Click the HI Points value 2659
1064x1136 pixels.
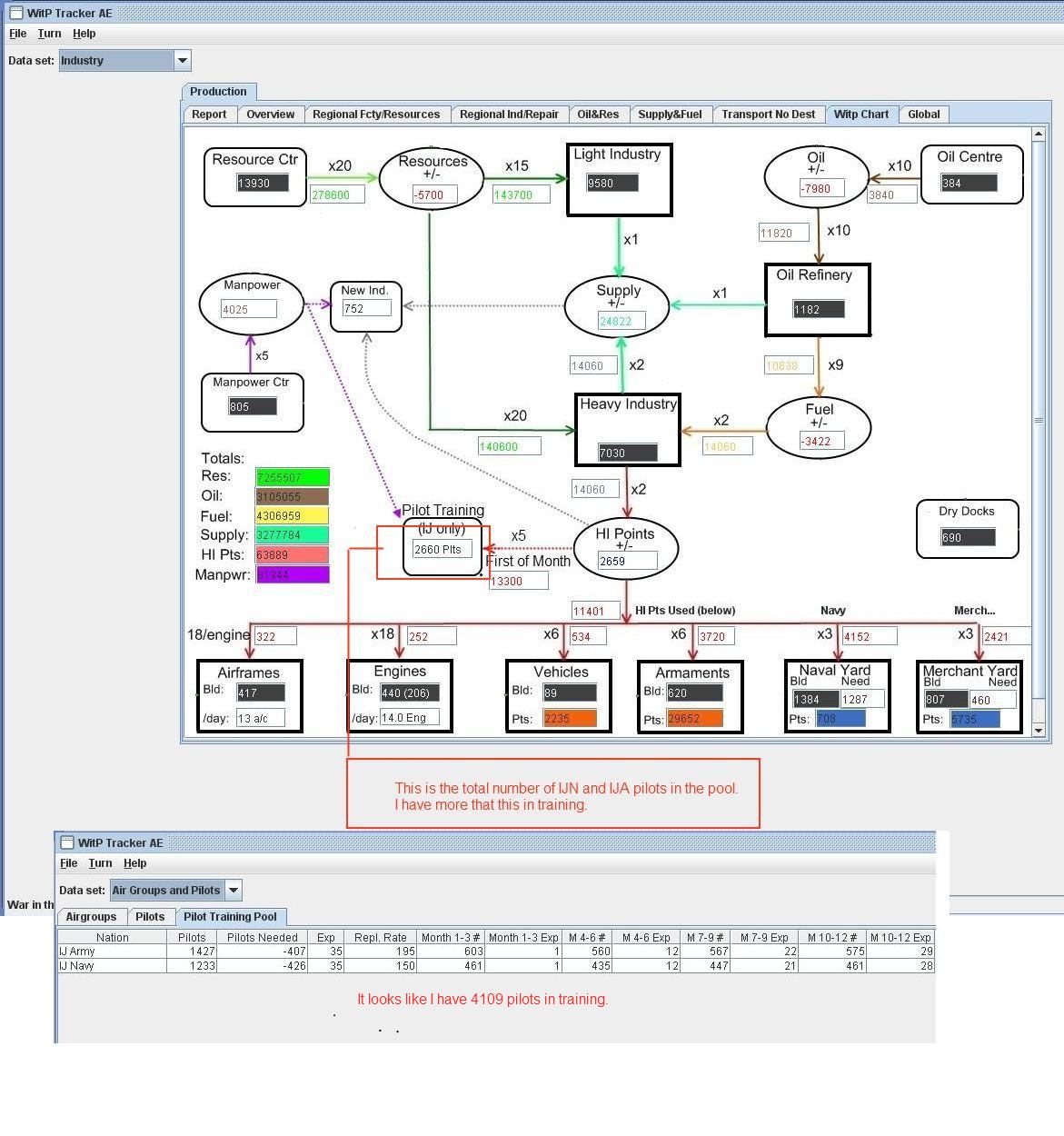point(627,561)
